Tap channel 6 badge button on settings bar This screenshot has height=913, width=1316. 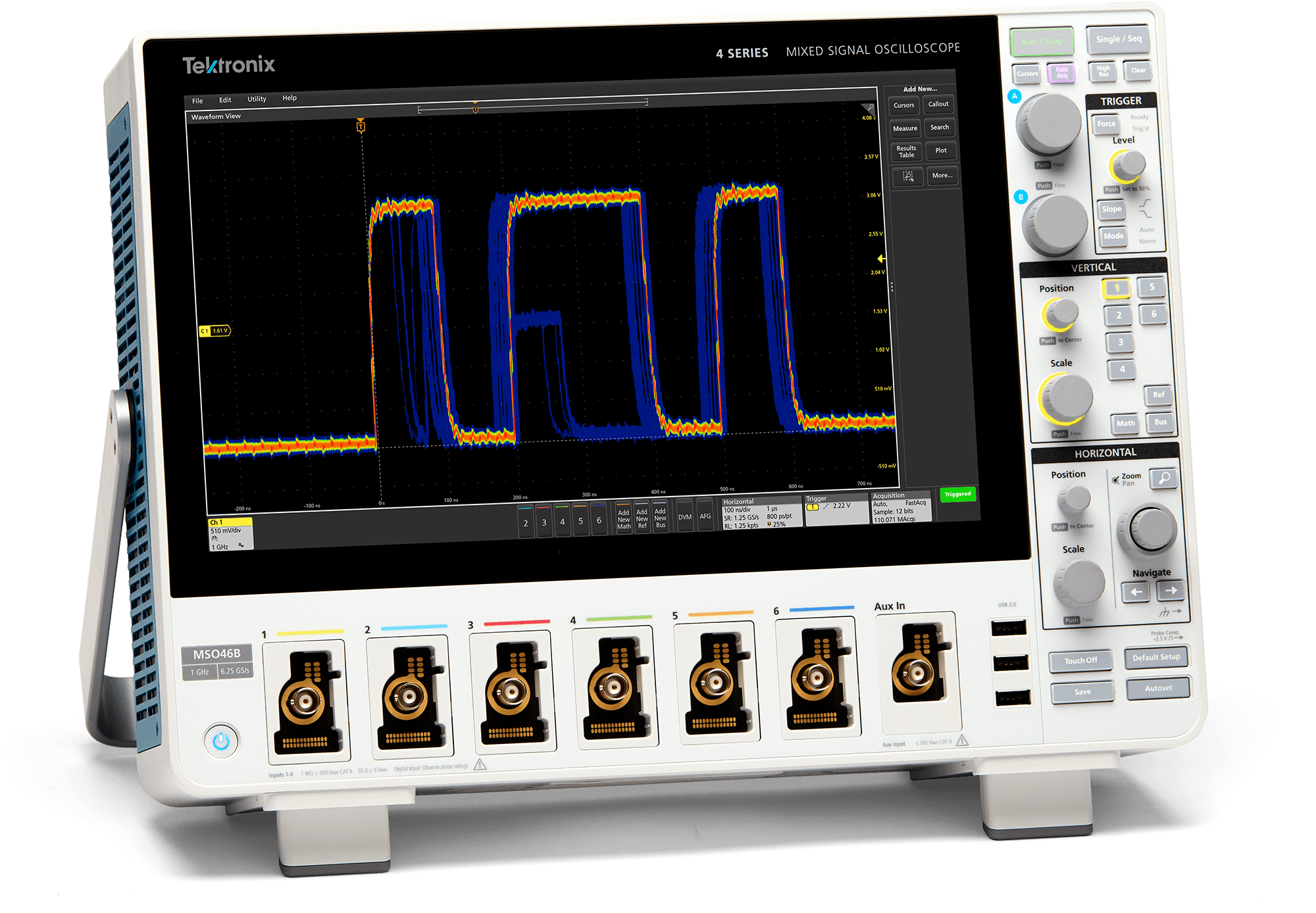point(599,519)
